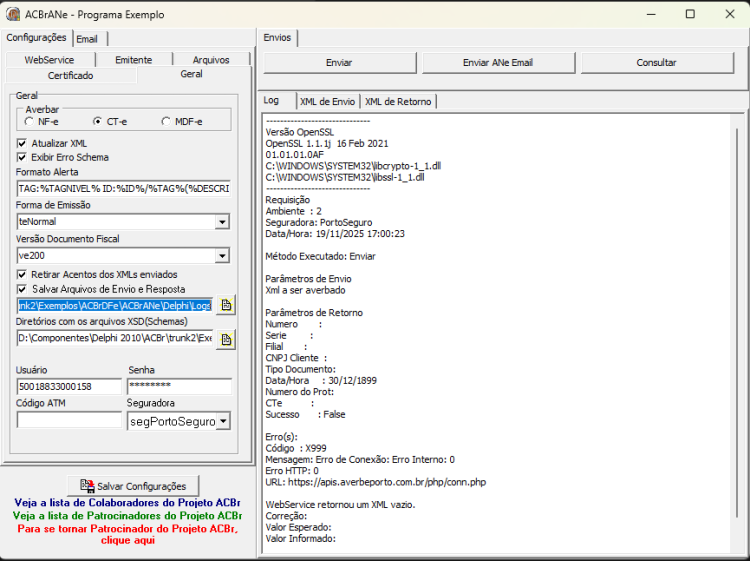
Task: Open Versão Documento Fiscal dropdown
Action: [x=222, y=256]
